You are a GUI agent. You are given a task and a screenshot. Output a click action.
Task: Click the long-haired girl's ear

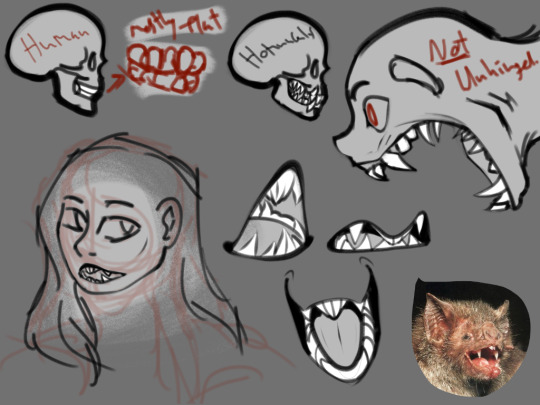click(x=169, y=222)
